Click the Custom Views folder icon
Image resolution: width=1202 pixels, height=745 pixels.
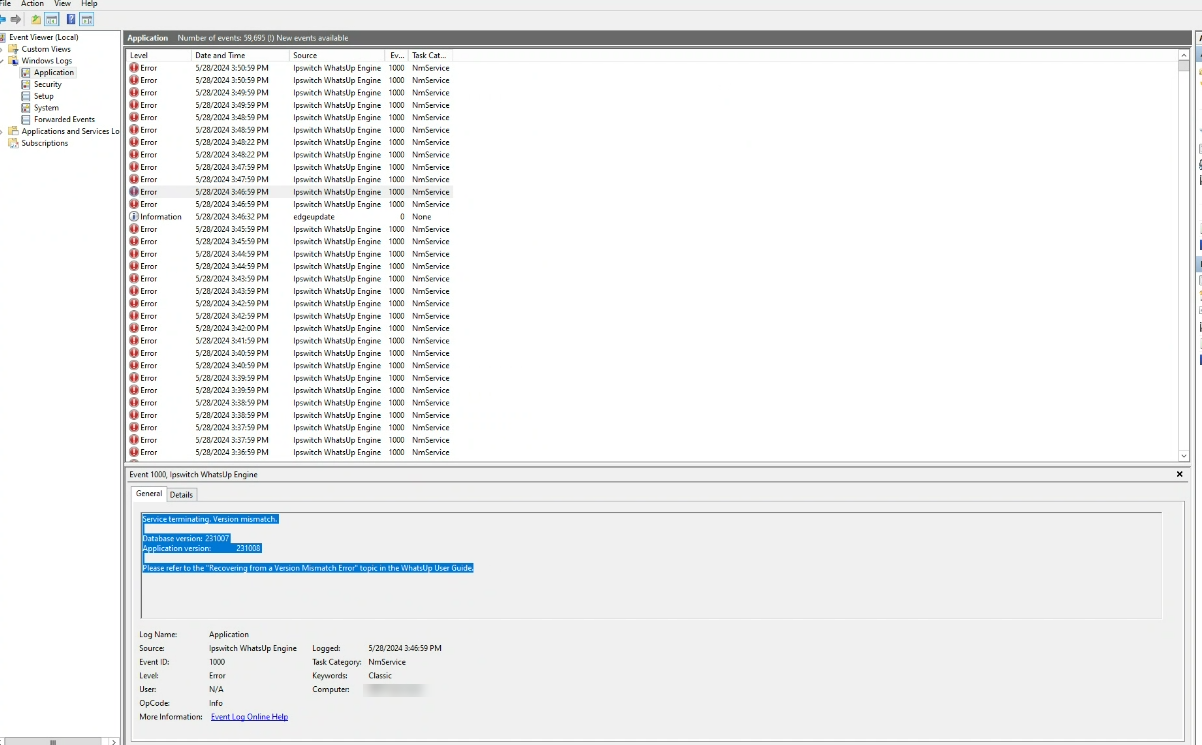tap(14, 49)
